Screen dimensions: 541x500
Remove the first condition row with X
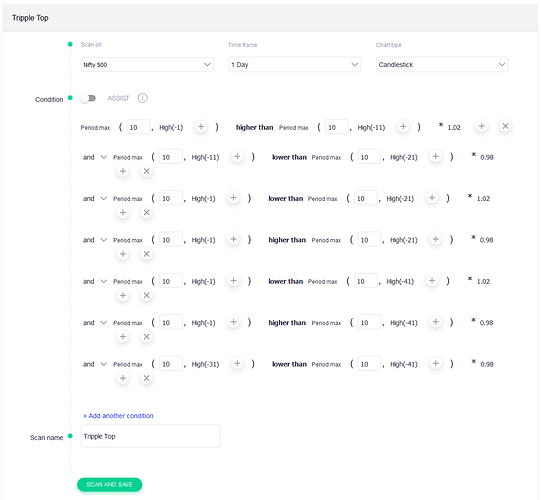pyautogui.click(x=505, y=126)
